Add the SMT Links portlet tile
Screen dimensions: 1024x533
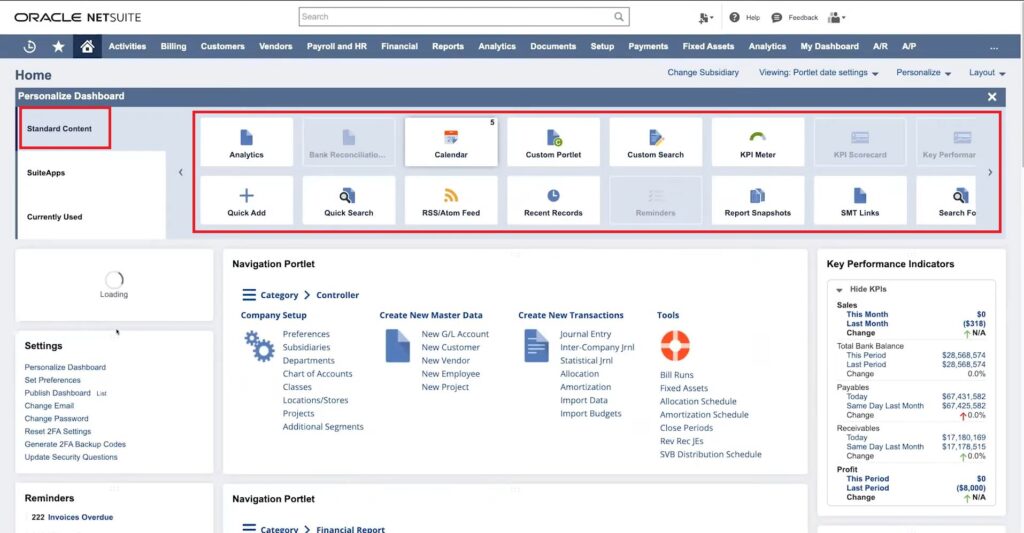(860, 201)
